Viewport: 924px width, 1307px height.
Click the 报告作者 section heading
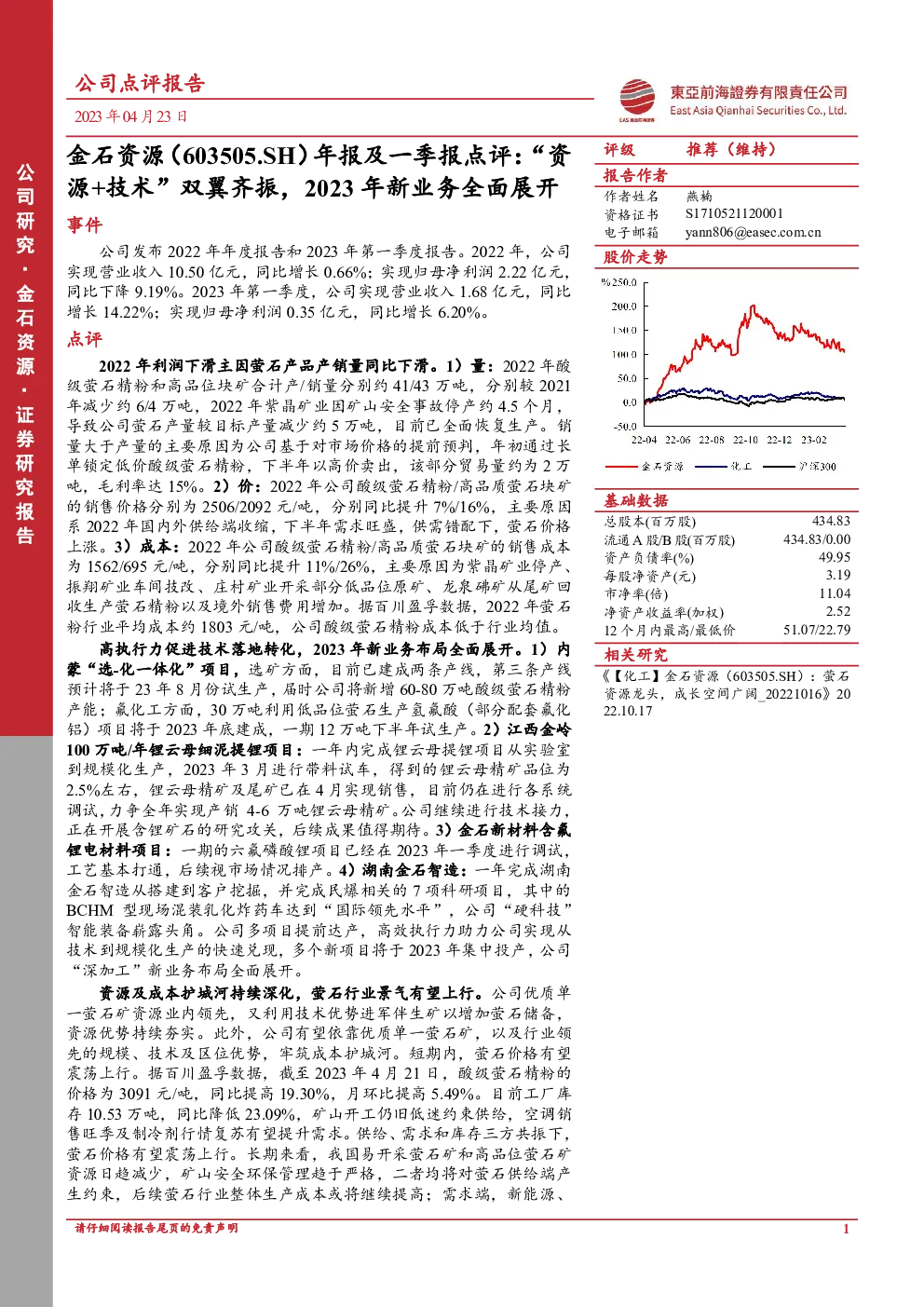pos(635,175)
